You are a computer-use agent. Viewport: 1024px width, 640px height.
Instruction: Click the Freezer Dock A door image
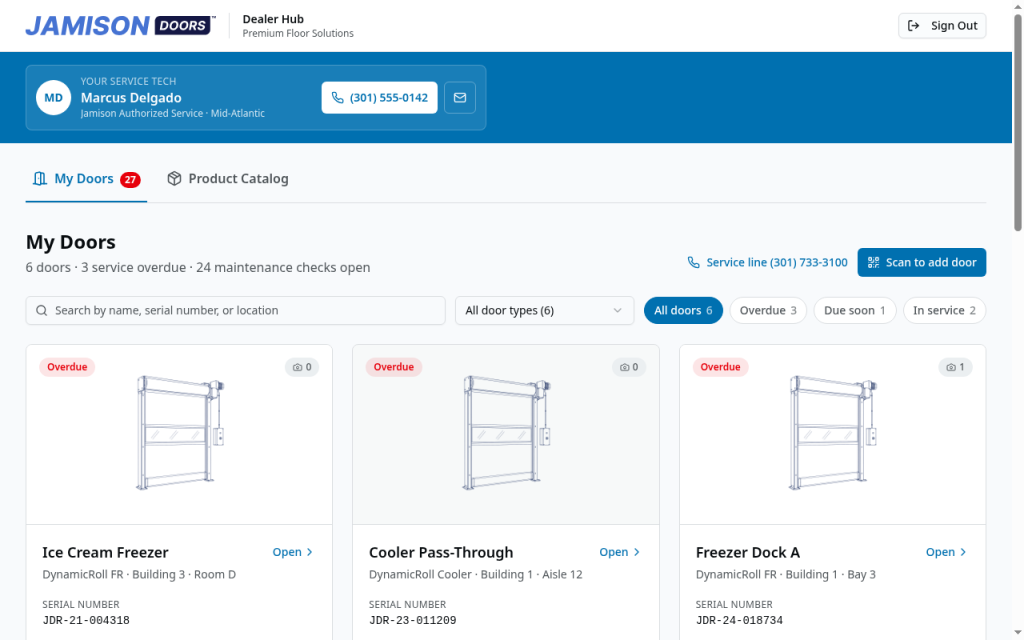[x=833, y=433]
